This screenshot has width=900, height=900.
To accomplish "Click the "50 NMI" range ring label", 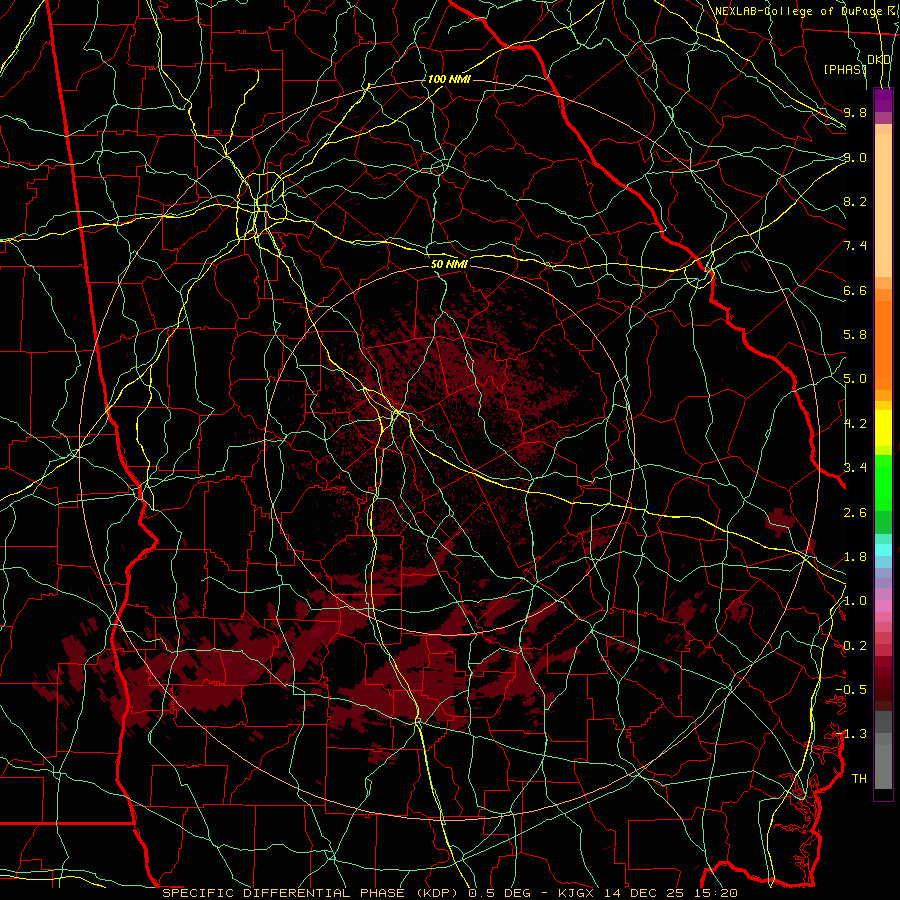I will pyautogui.click(x=449, y=264).
